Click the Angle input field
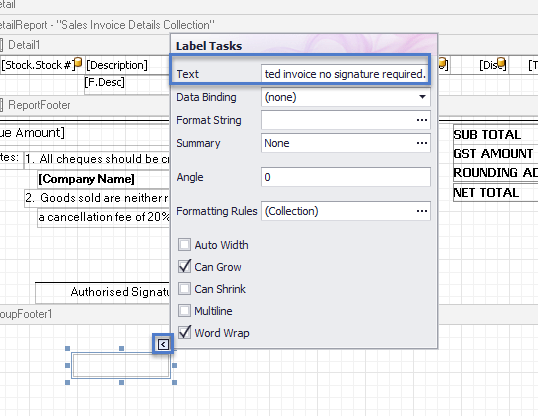The image size is (538, 416). click(346, 177)
